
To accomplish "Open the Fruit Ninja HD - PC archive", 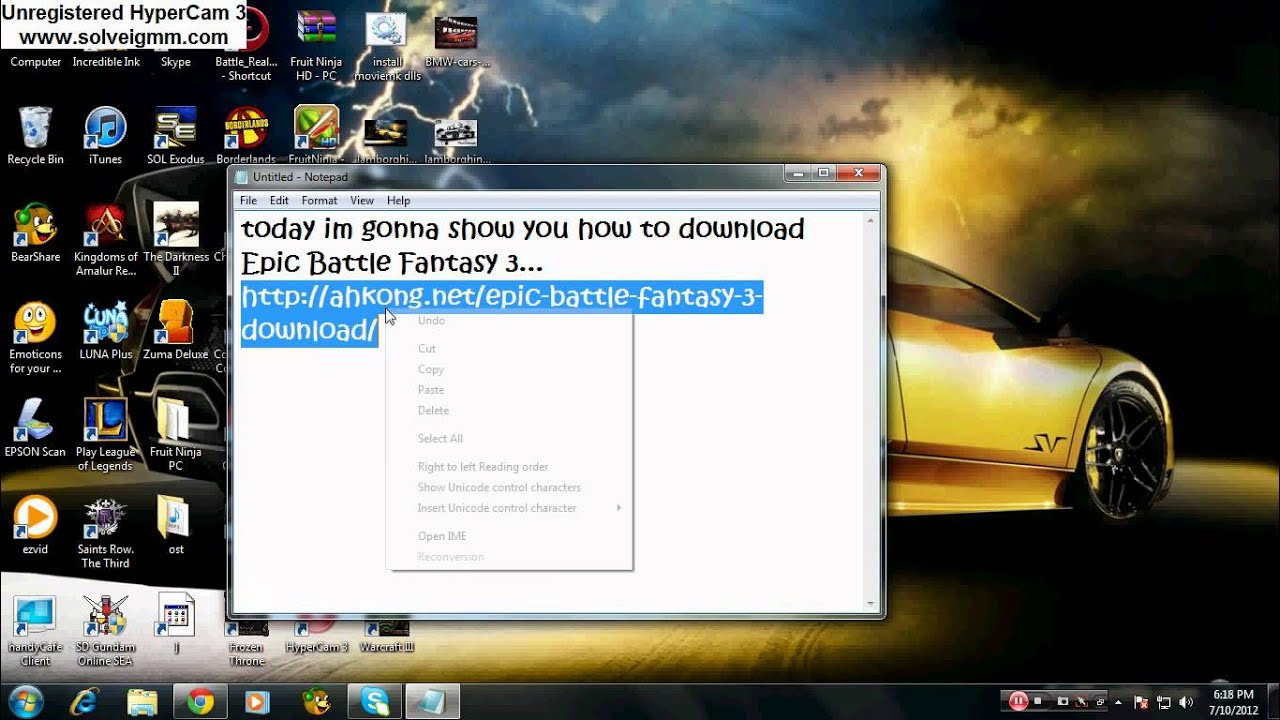I will coord(316,46).
